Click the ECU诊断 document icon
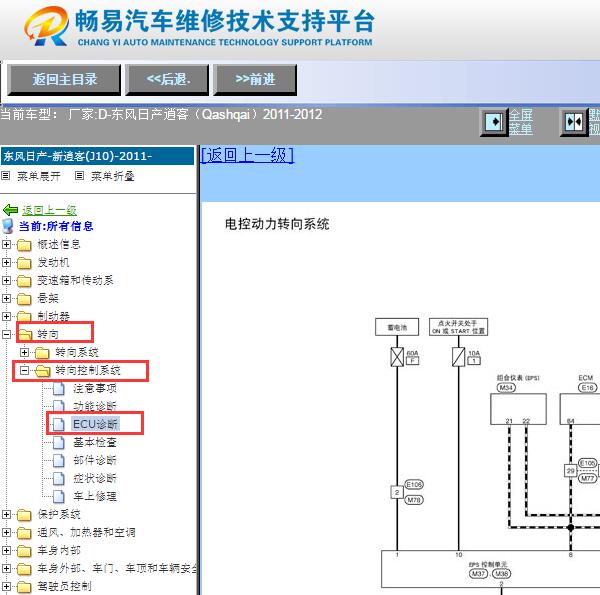Viewport: 600px width, 595px height. click(59, 424)
